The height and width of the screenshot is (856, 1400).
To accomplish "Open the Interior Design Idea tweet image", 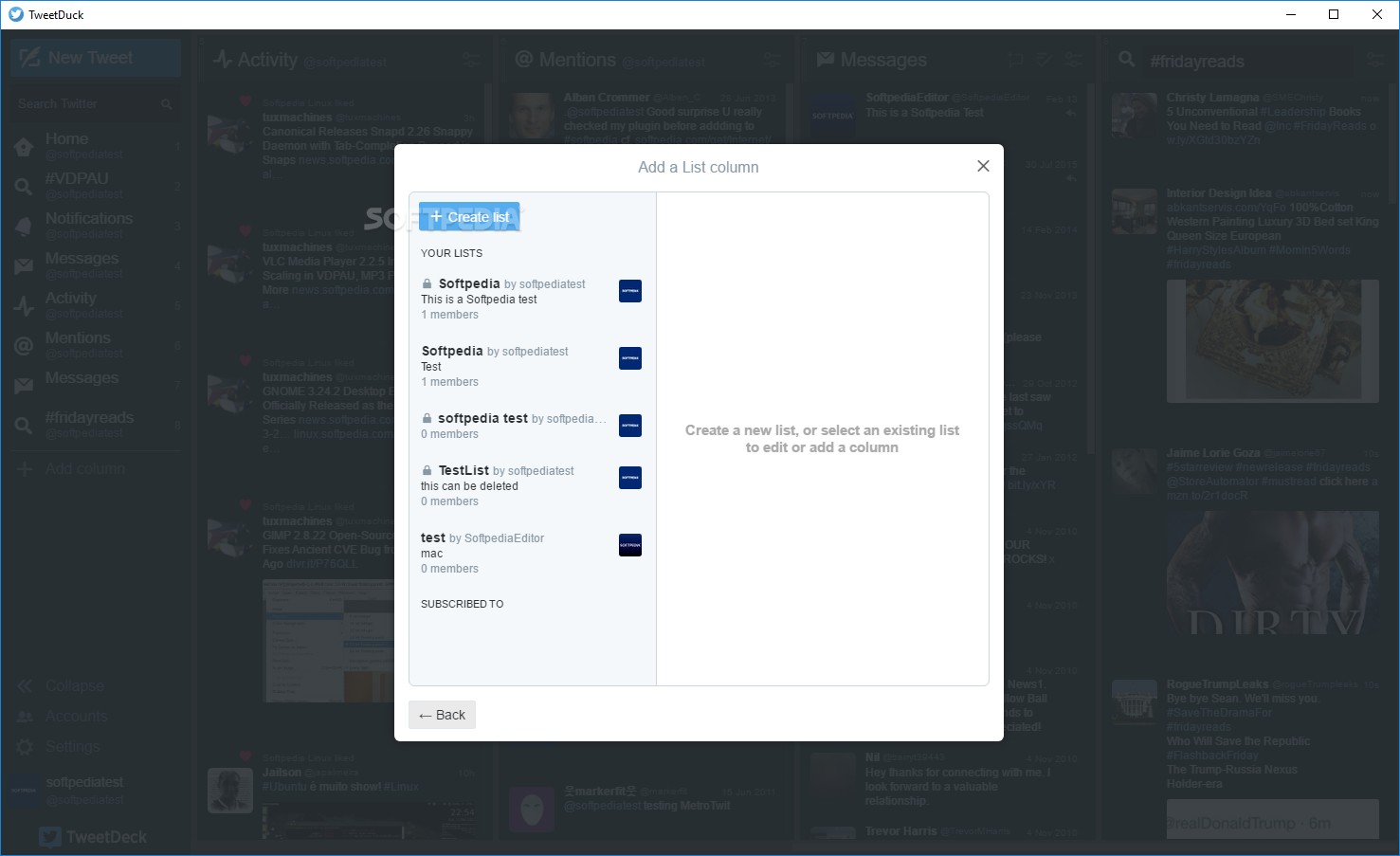I will point(1273,340).
